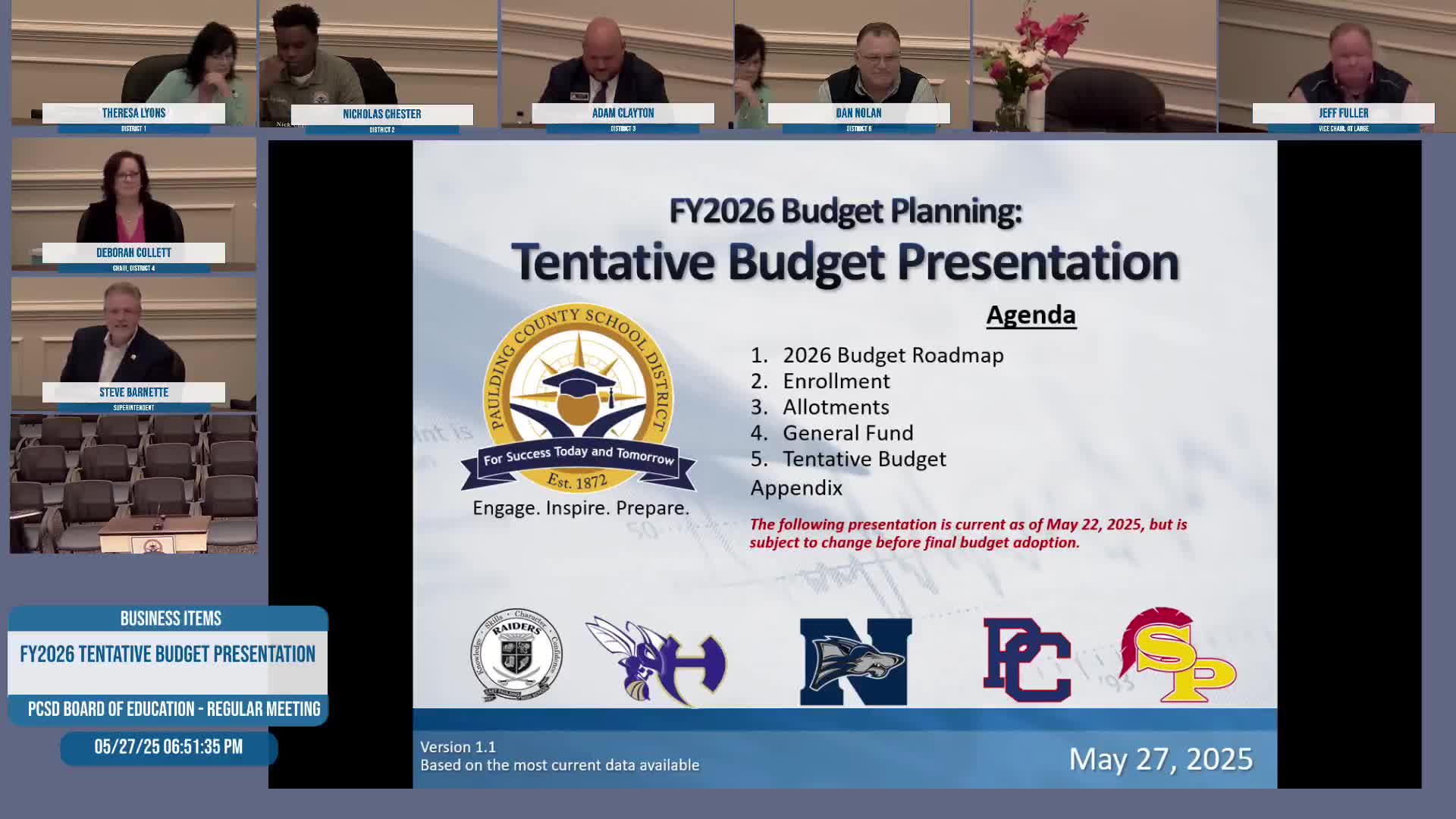Click the empty audience seating camera view

click(133, 483)
